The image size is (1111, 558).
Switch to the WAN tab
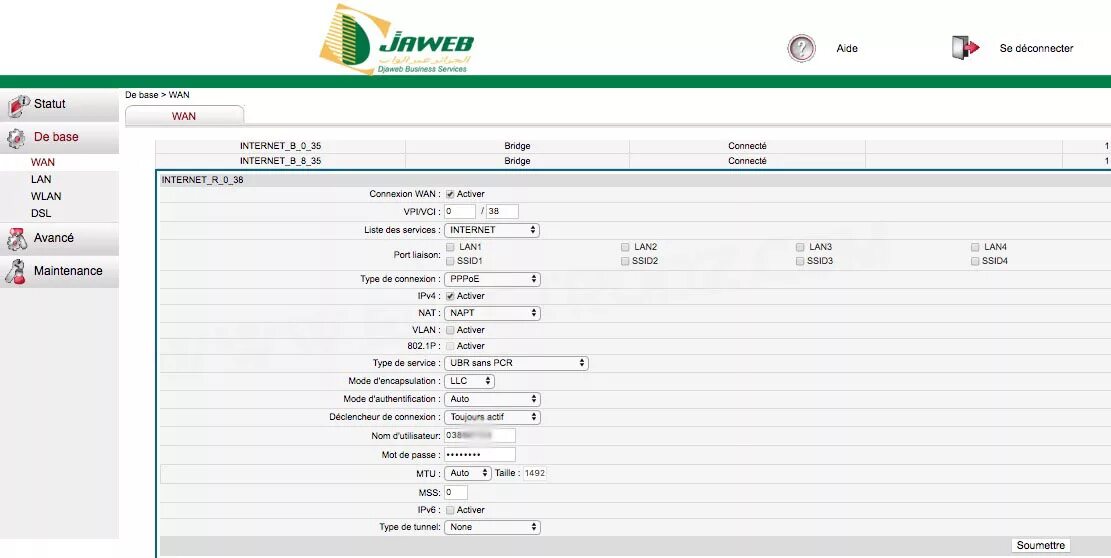(x=184, y=115)
